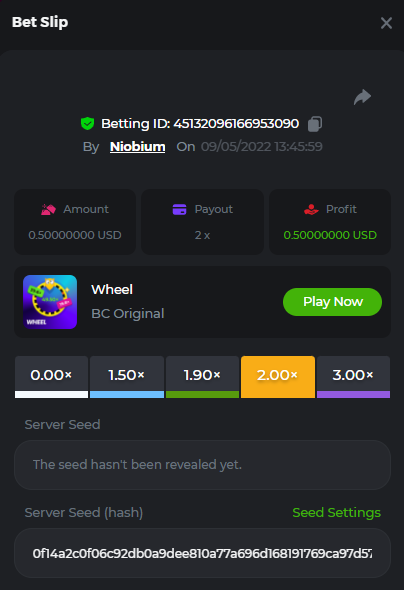The image size is (404, 590).
Task: Click the Profit 0.50000000 USD value
Action: pos(330,235)
